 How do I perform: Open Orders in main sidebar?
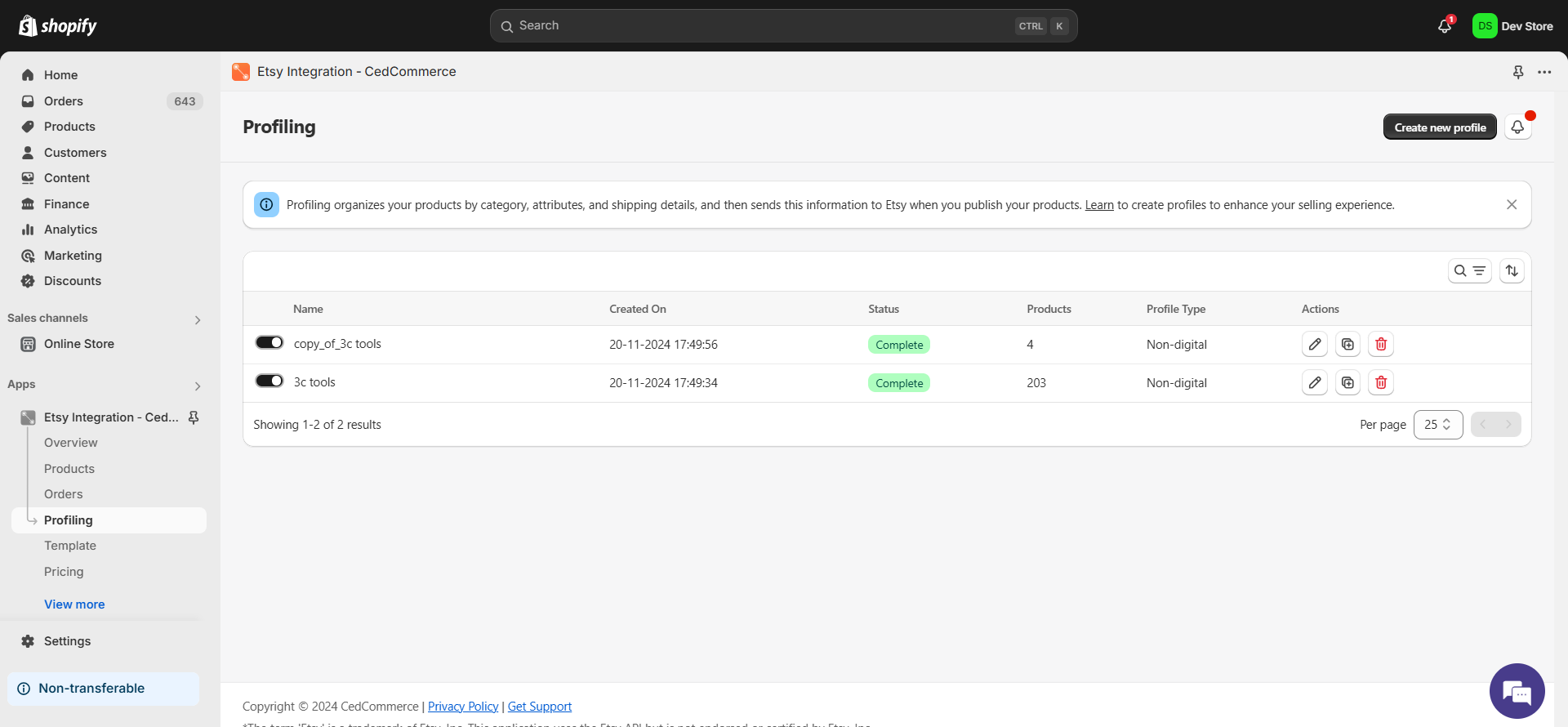coord(64,101)
